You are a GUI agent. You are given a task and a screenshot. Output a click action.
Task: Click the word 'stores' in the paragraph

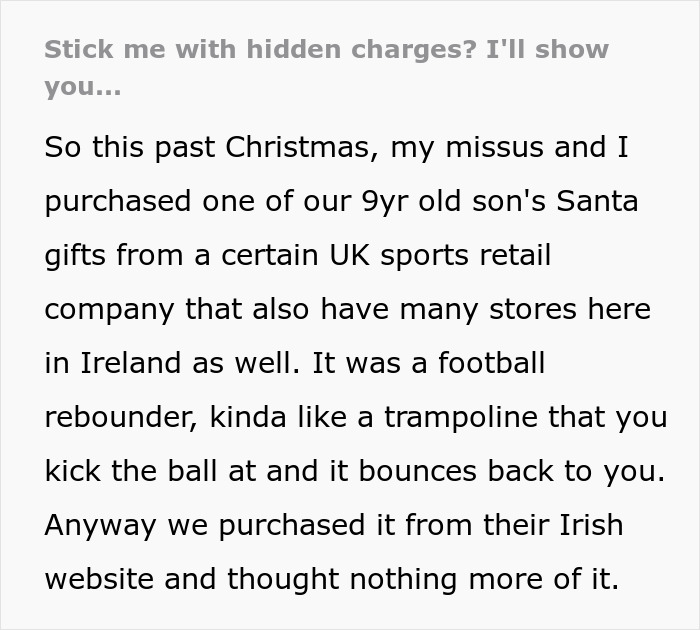pos(533,309)
